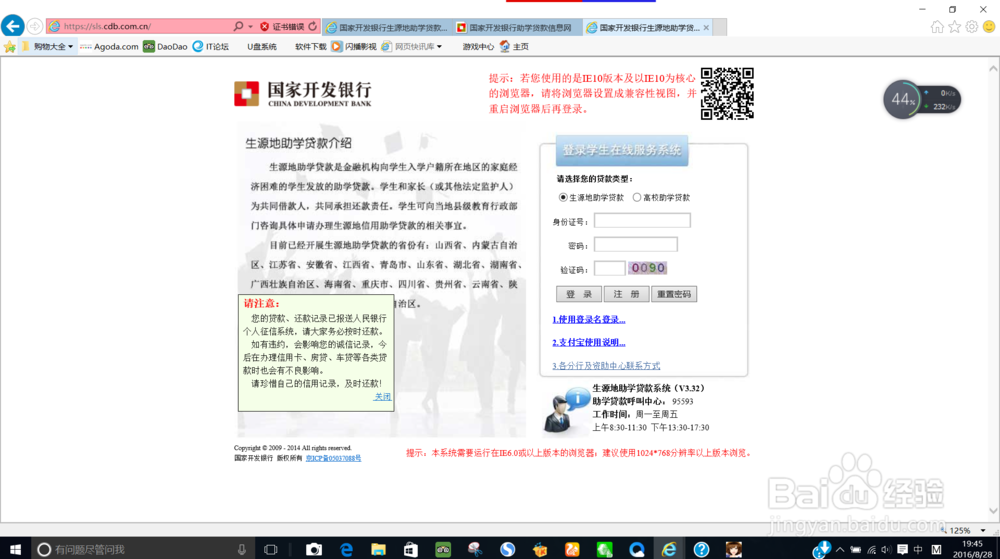
Task: Open the 软件下载 bookmark
Action: coord(311,47)
